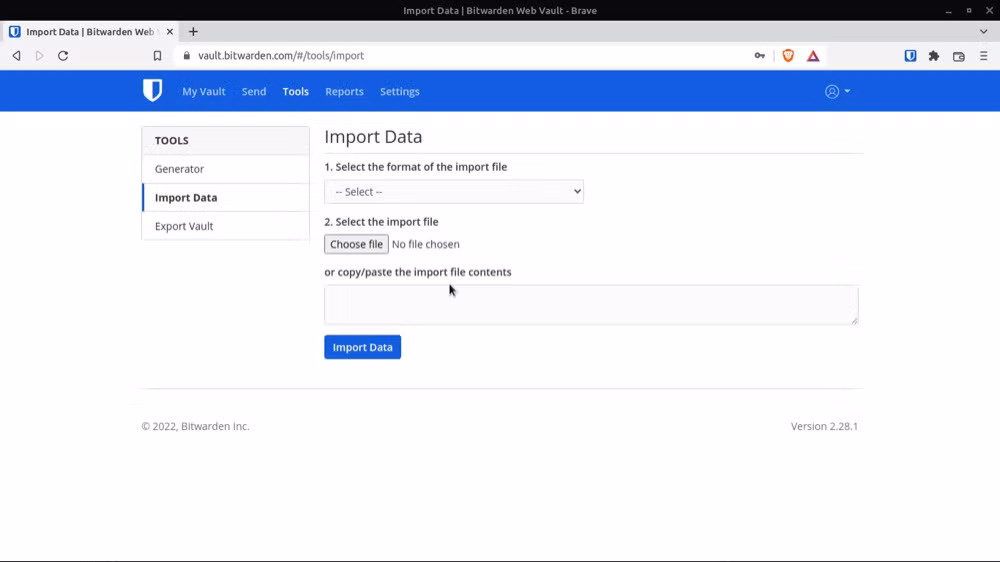Open Generator in the Tools sidebar
This screenshot has height=562, width=1000.
pos(226,169)
